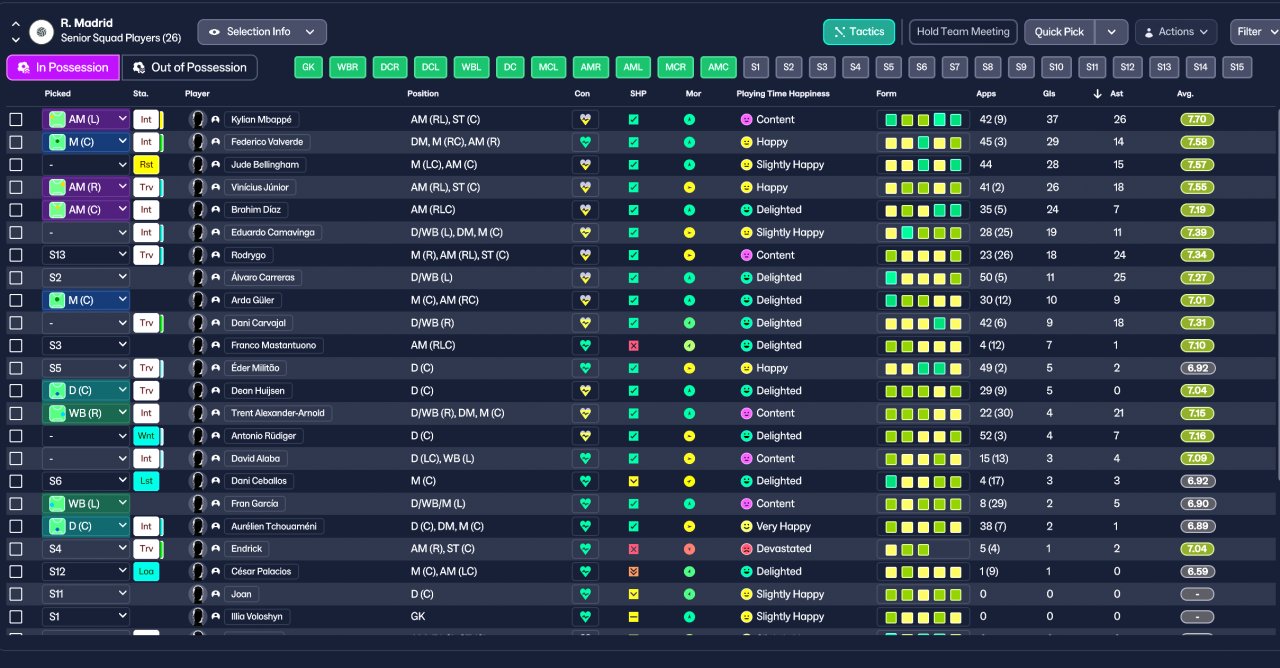Select the S15 substitute slot
The width and height of the screenshot is (1280, 668).
coord(1237,68)
